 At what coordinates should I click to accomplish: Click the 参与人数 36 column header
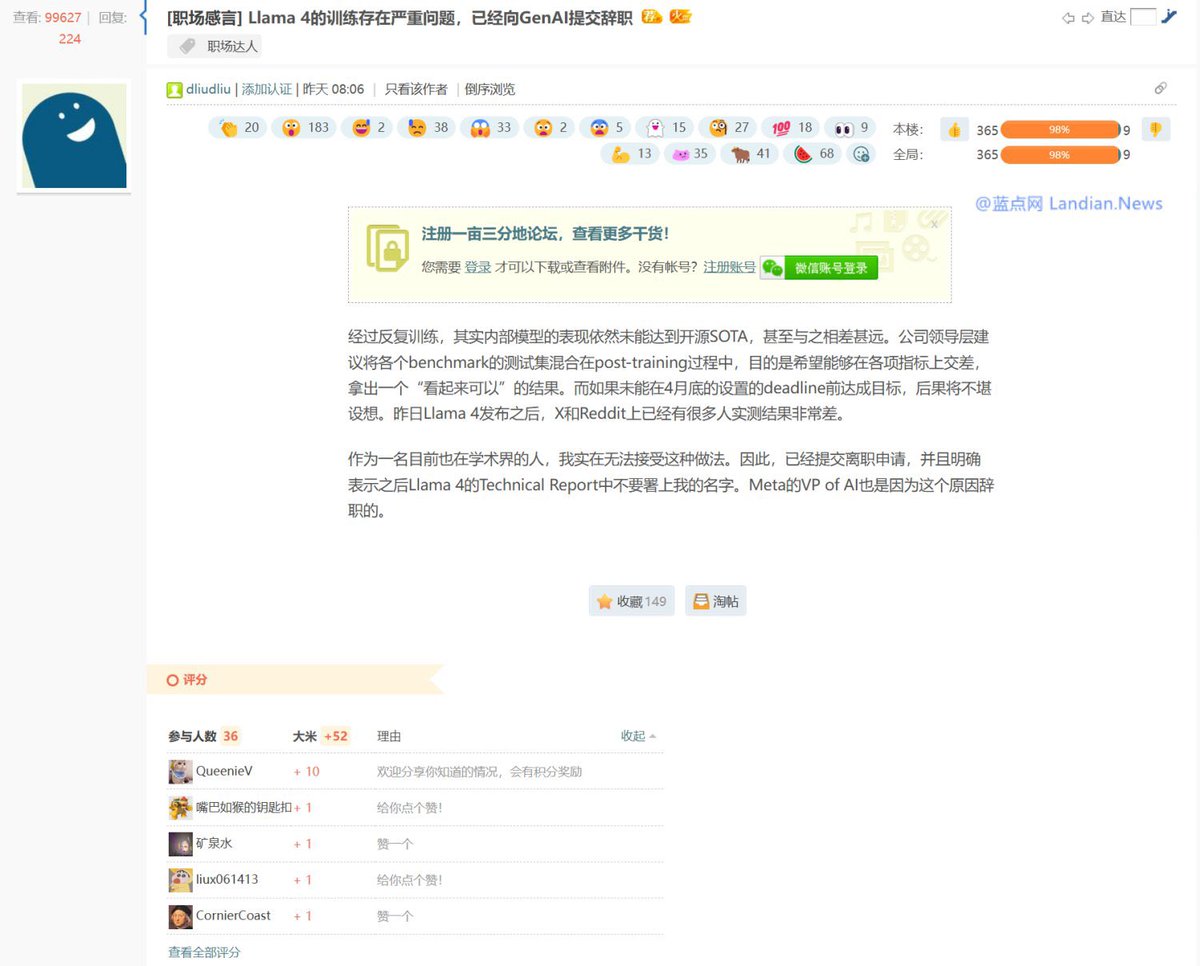[x=204, y=736]
